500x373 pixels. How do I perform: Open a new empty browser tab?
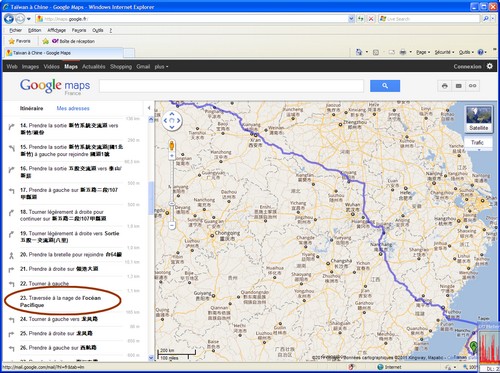pos(129,53)
